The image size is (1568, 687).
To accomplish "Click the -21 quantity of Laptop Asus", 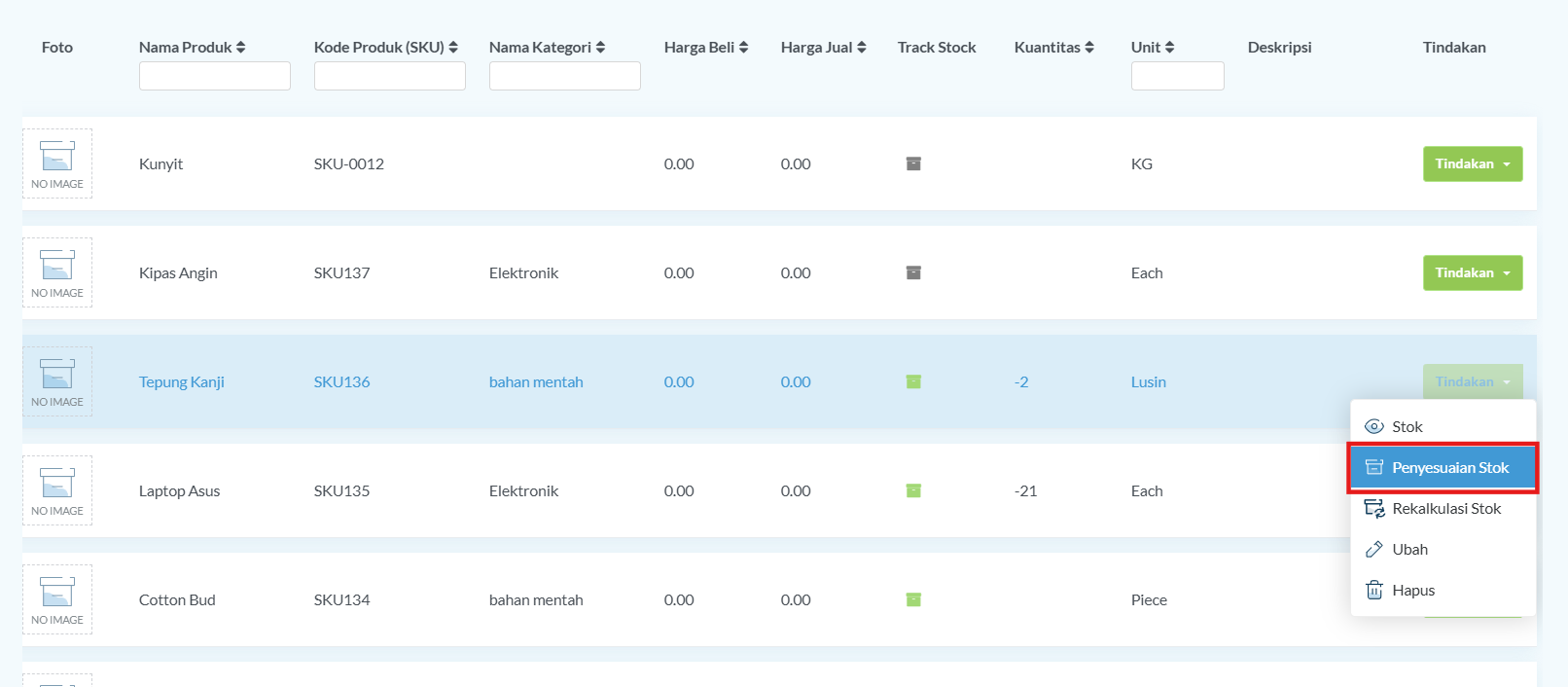I will click(x=1026, y=490).
